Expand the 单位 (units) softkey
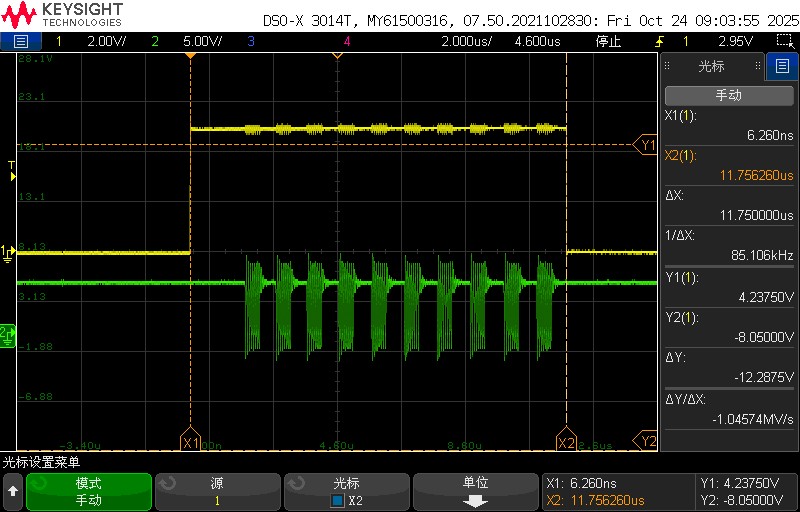The width and height of the screenshot is (800, 512). click(x=476, y=491)
